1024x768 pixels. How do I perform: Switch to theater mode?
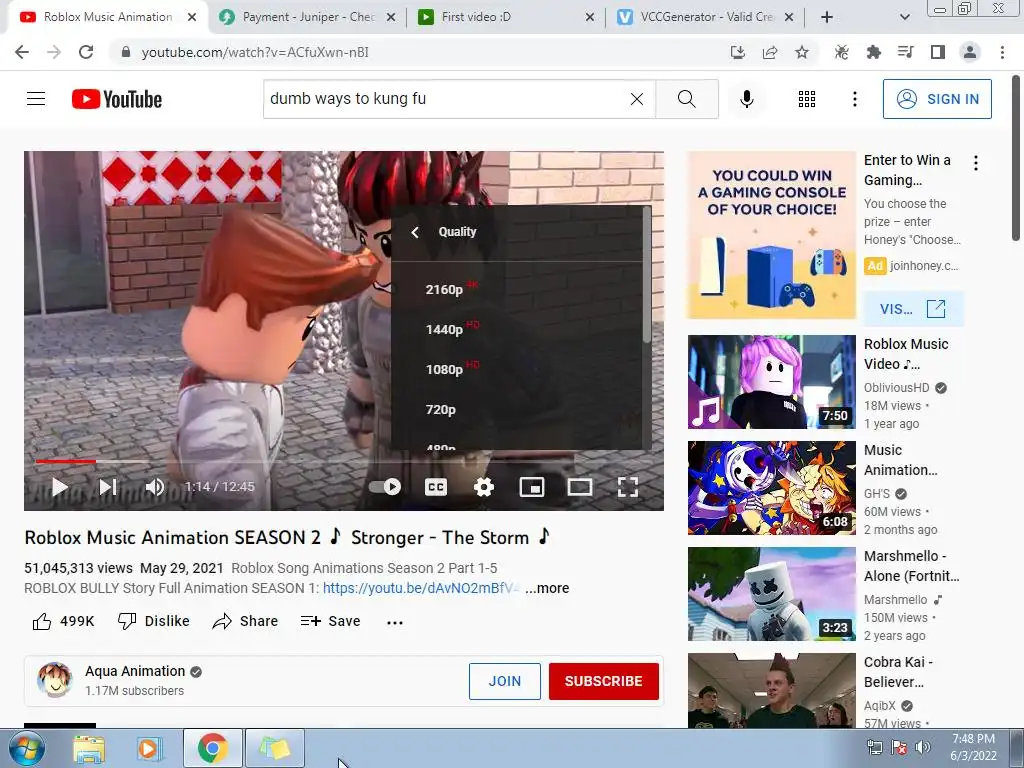point(579,487)
